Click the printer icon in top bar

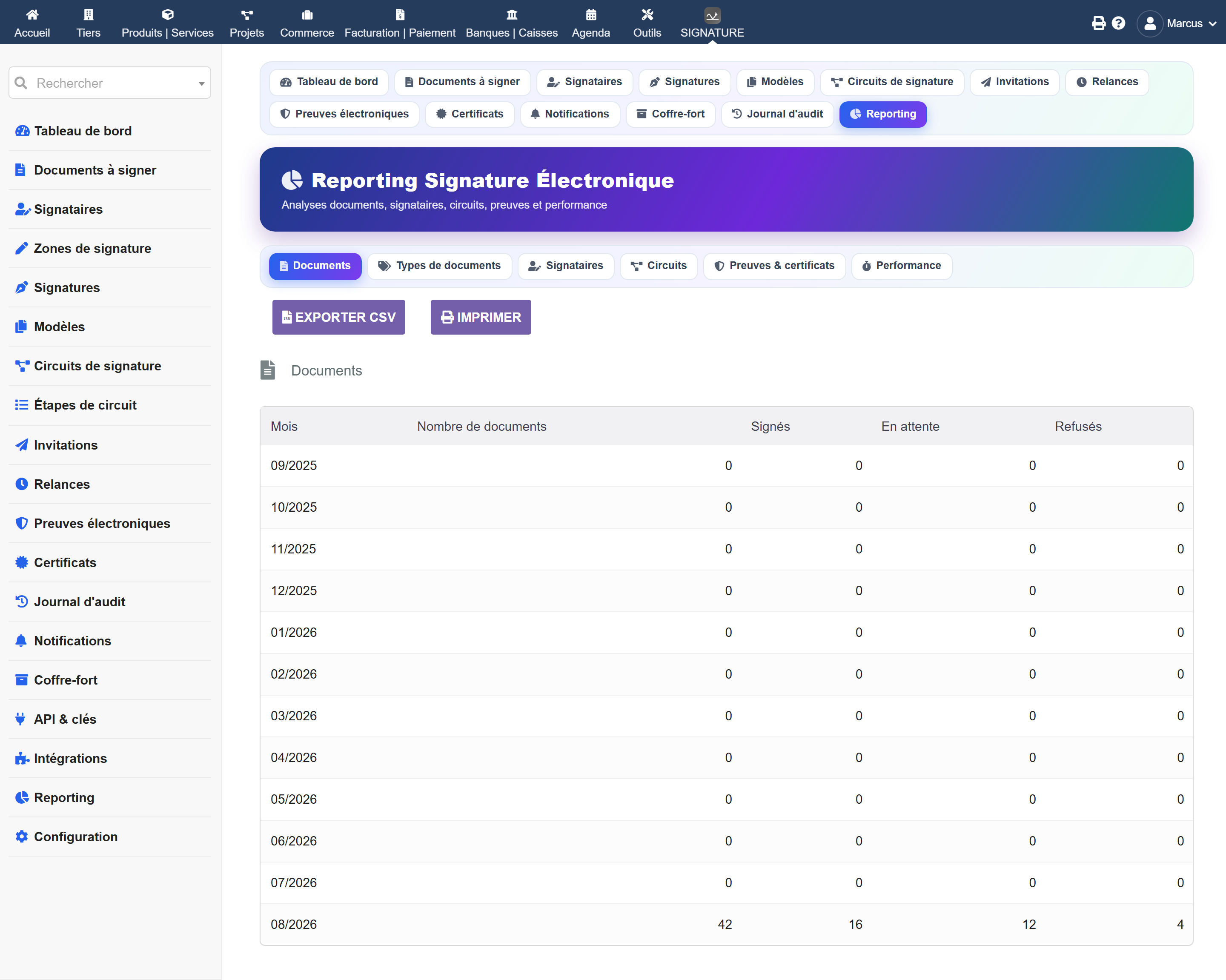[1098, 23]
